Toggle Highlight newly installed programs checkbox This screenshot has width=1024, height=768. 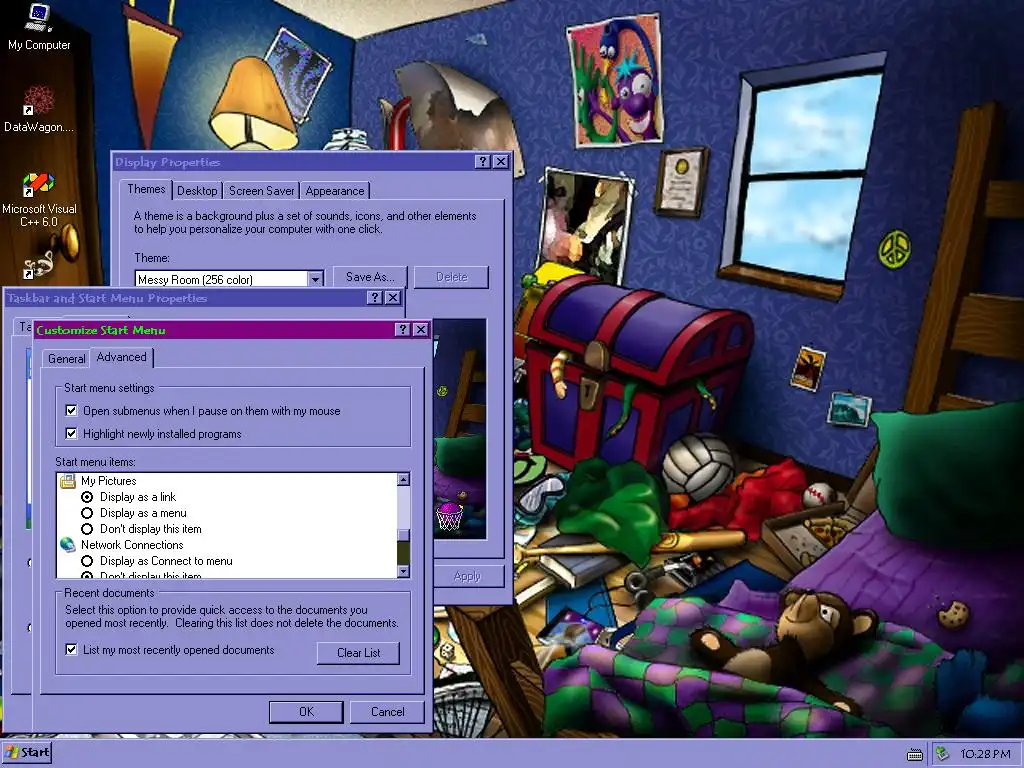click(71, 434)
